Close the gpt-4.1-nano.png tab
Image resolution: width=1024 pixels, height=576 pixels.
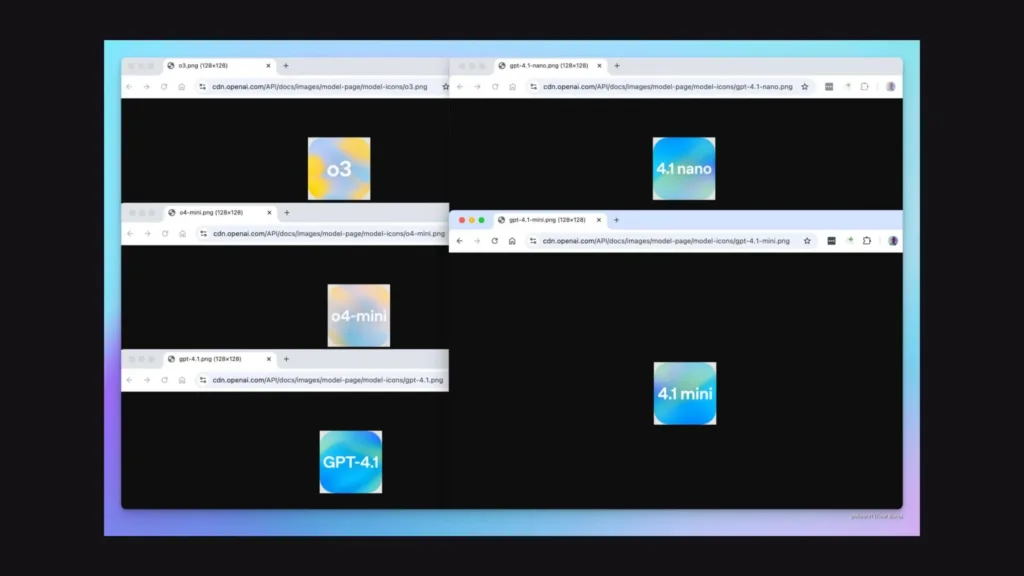coord(599,66)
